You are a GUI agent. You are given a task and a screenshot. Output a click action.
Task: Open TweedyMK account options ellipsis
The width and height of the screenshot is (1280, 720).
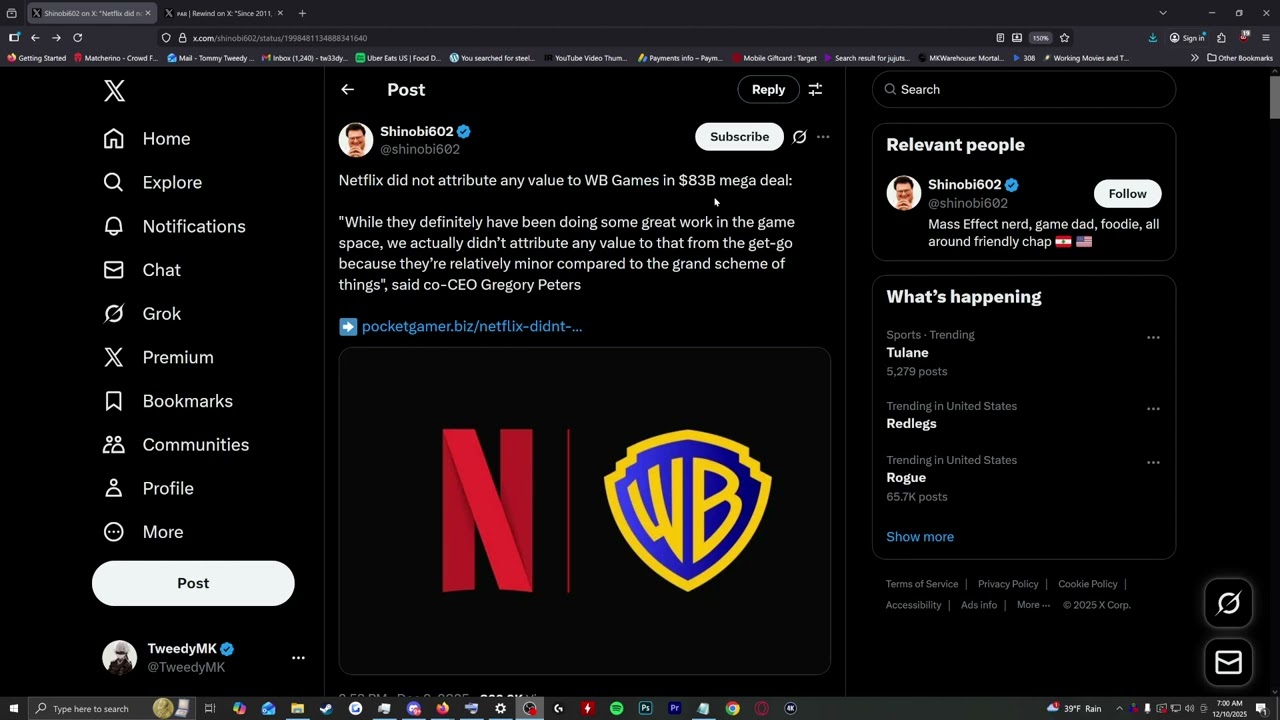tap(298, 658)
